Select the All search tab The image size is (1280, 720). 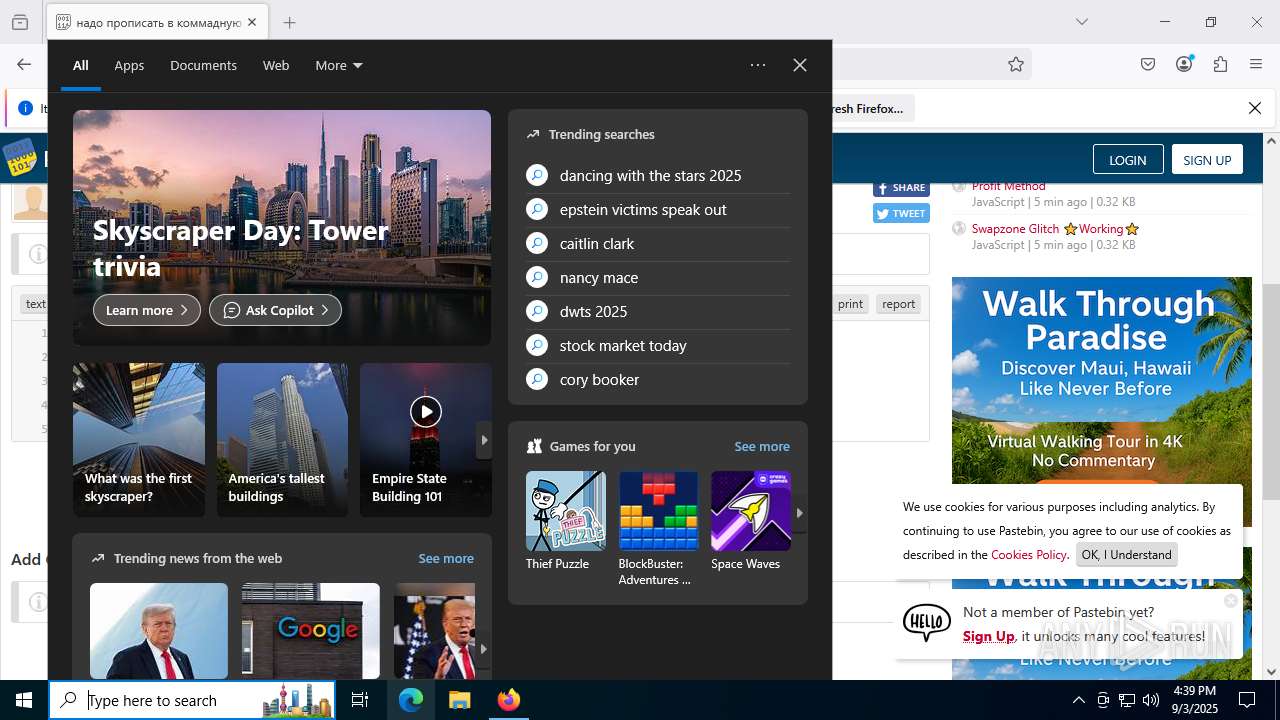[81, 65]
